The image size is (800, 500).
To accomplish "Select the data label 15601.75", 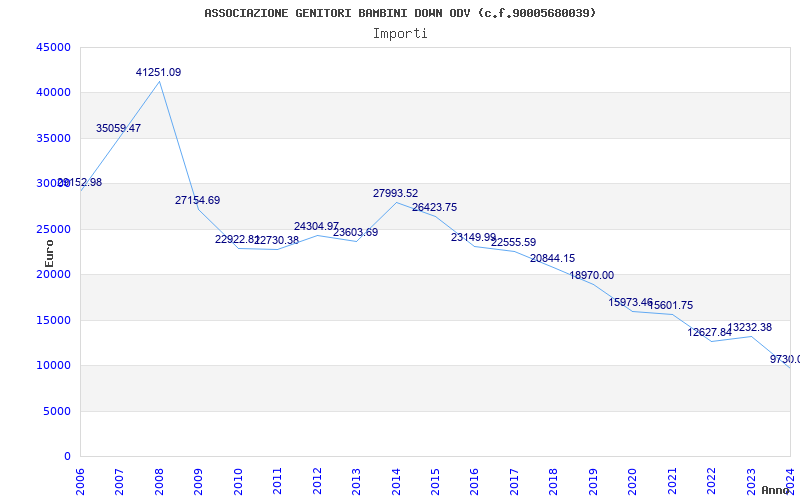I will 670,306.
